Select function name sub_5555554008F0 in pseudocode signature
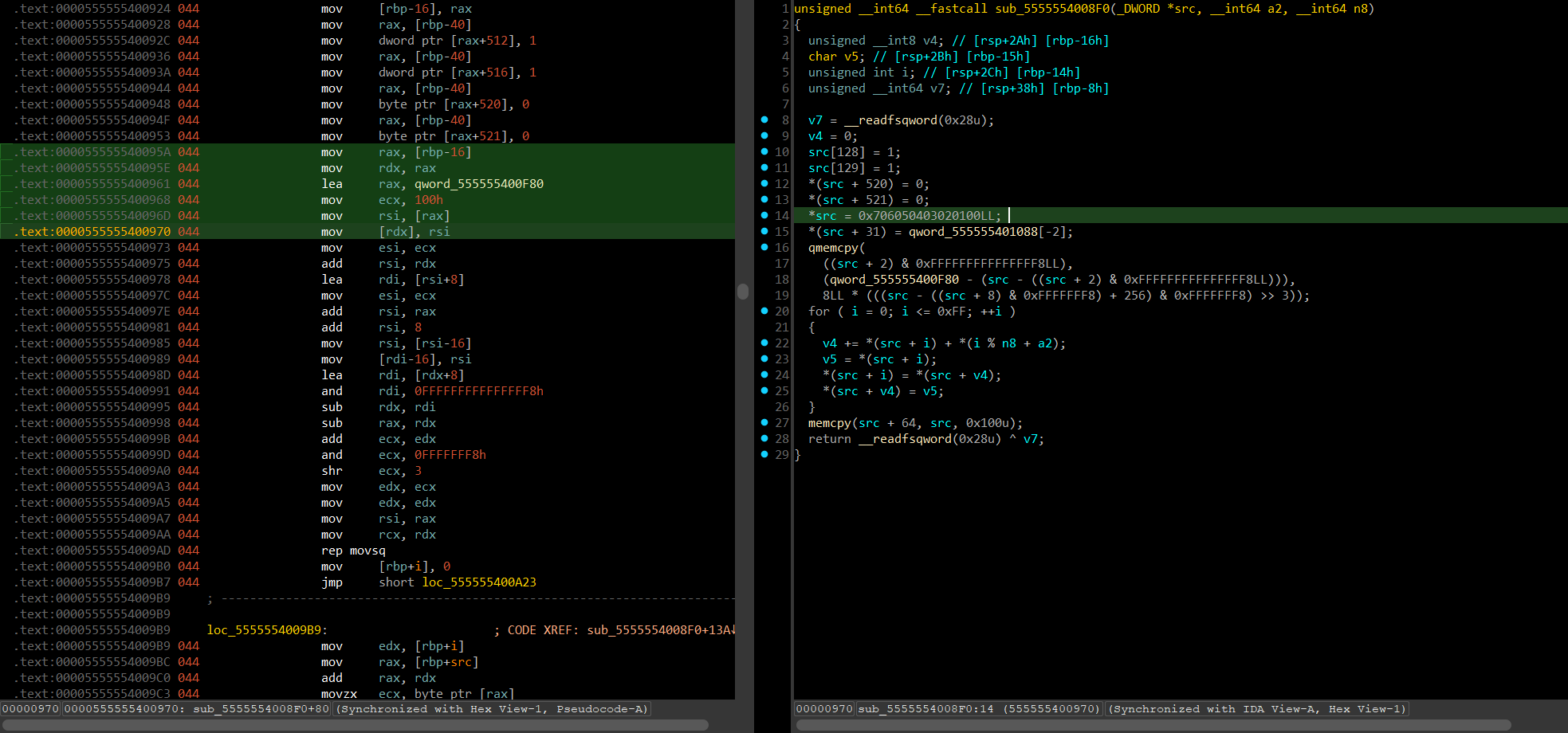Screen dimensions: 1568x733 [x=1051, y=9]
